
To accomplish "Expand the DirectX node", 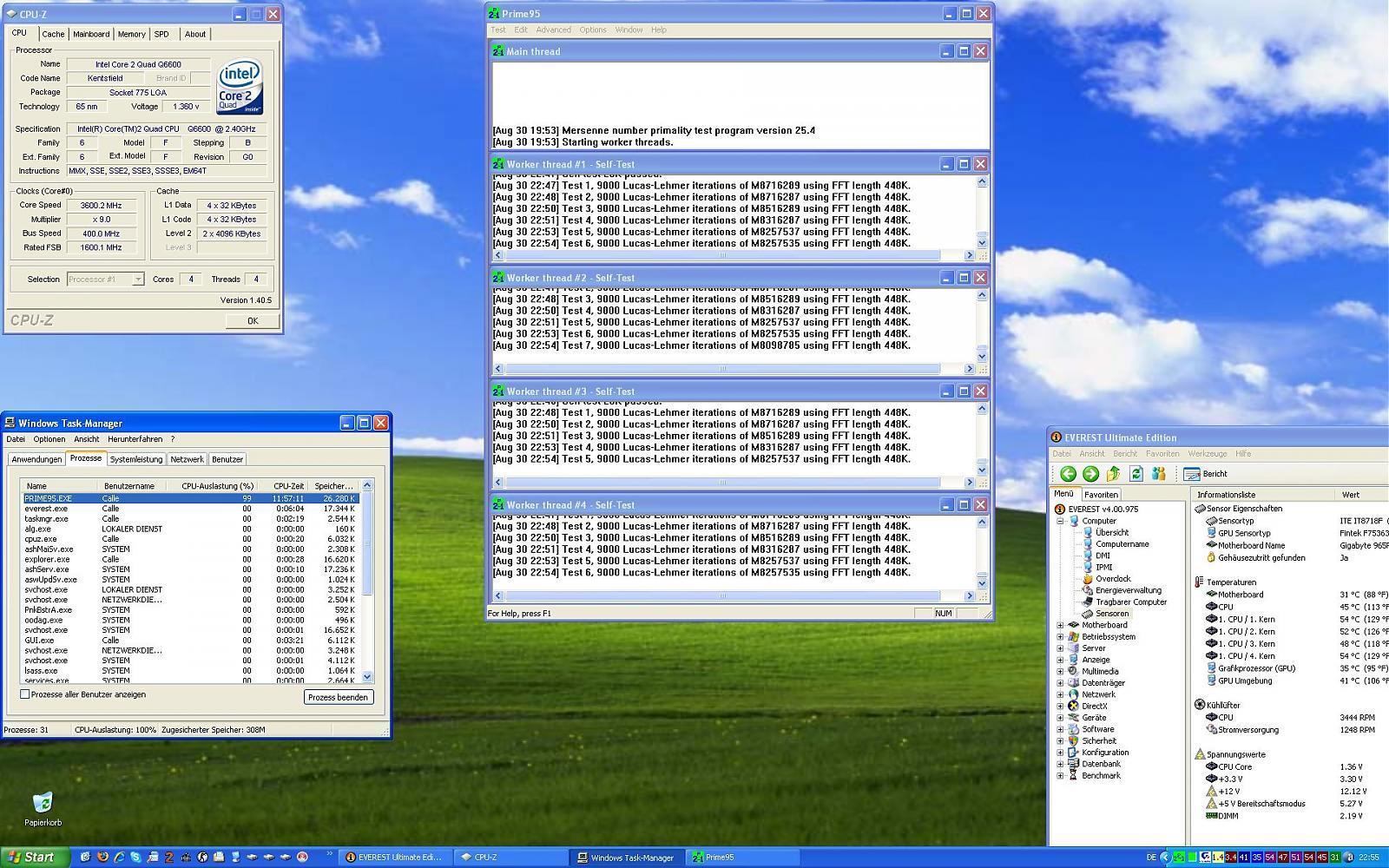I will click(1060, 706).
